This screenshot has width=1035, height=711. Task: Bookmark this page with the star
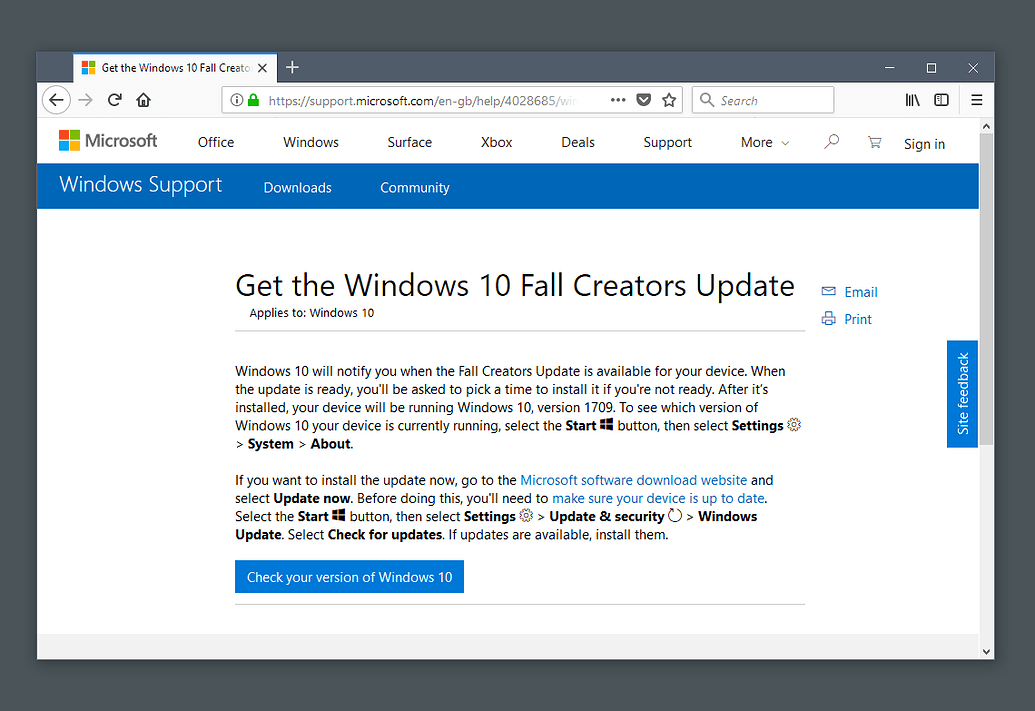[669, 100]
